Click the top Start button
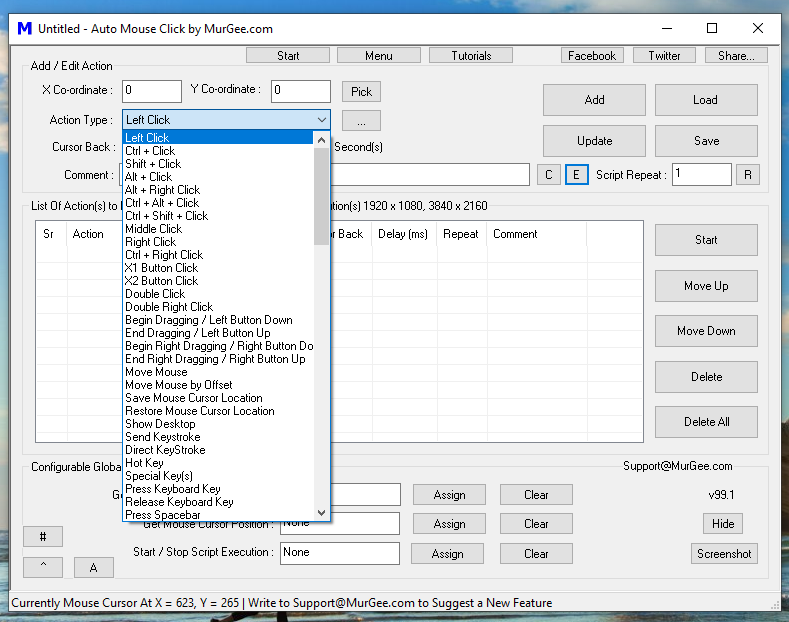This screenshot has width=789, height=622. pyautogui.click(x=288, y=56)
